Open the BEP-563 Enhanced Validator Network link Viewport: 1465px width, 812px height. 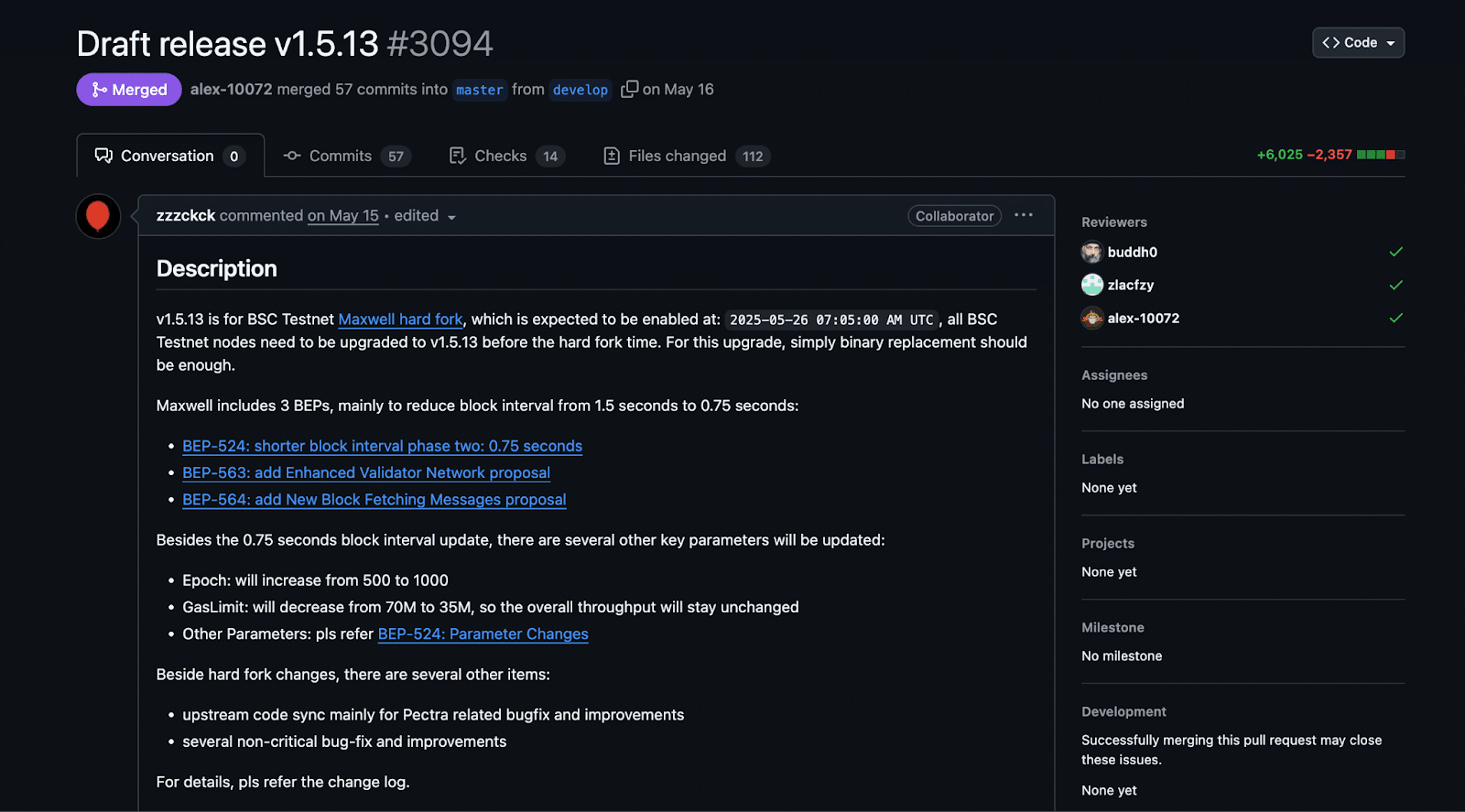(366, 472)
